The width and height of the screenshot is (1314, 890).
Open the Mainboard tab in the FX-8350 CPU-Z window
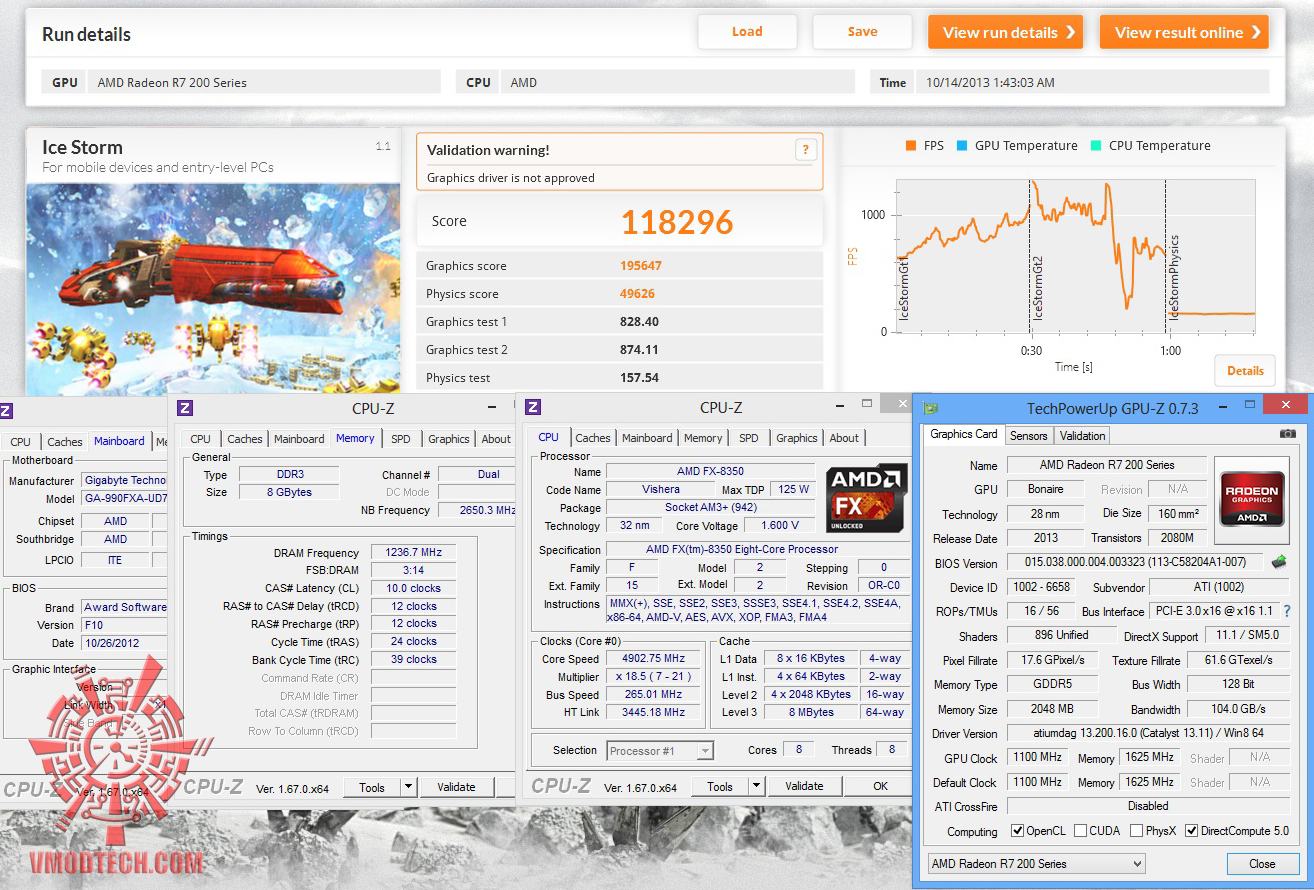[648, 438]
